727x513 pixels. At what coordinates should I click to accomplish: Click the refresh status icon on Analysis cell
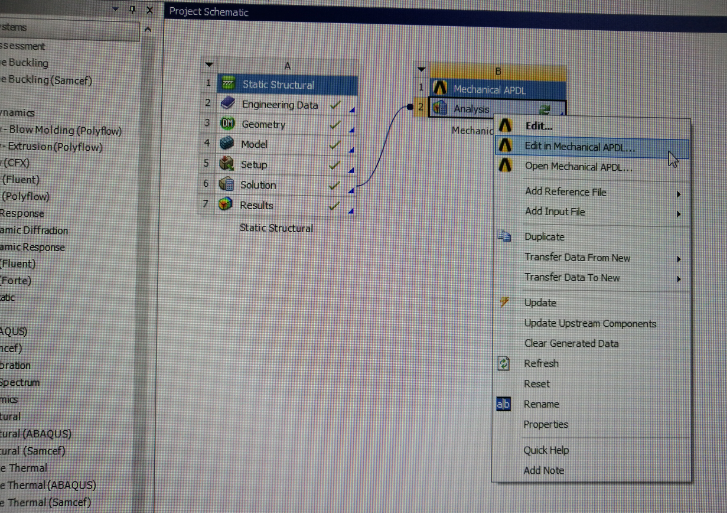click(545, 109)
